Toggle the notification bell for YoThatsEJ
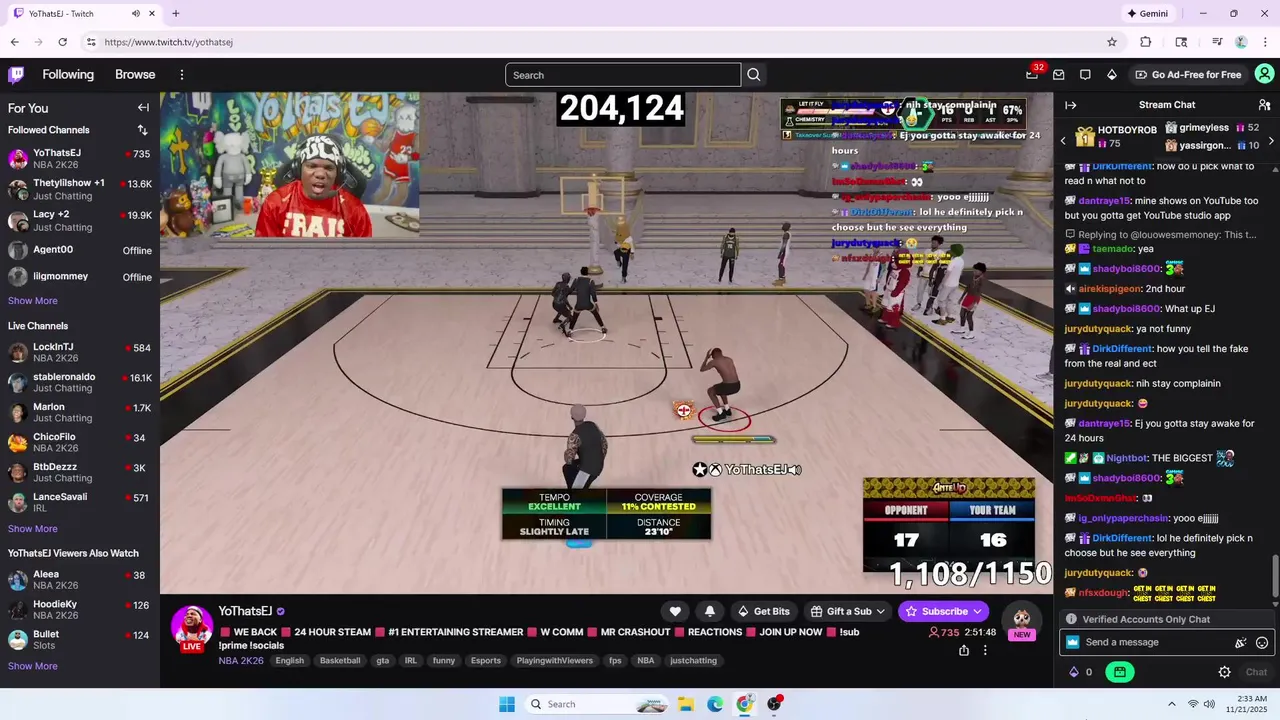Screen dimensions: 1280x720 pos(710,611)
